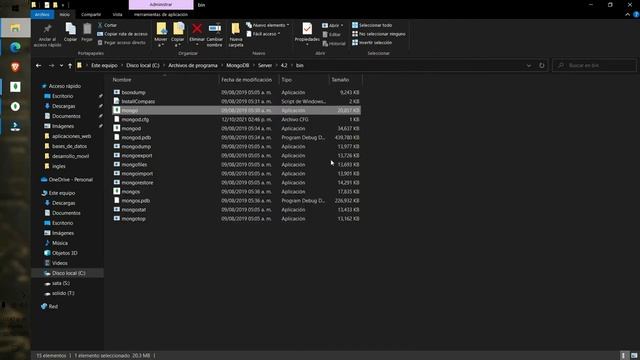Open Escritorio under Acceso rápido
This screenshot has width=640, height=360.
click(62, 96)
